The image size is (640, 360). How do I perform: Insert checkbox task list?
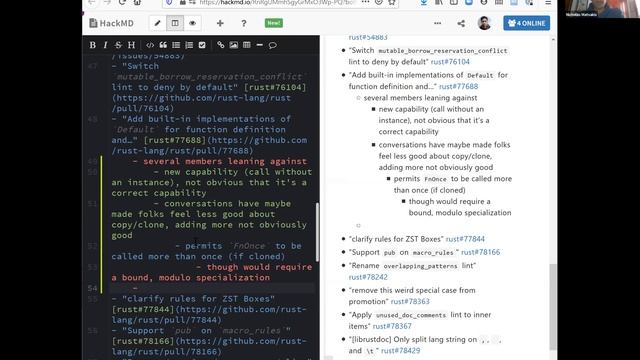tap(202, 45)
